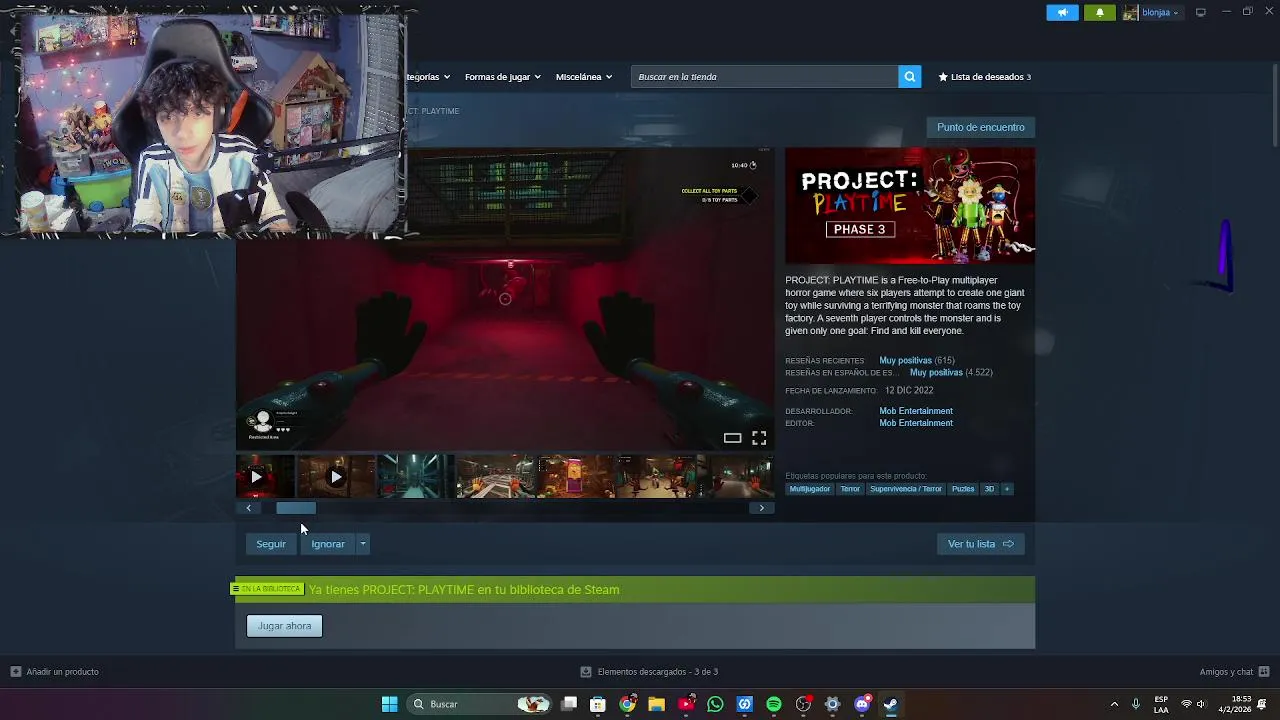Enter fullscreen on the game trailer
The width and height of the screenshot is (1280, 720).
pos(759,438)
